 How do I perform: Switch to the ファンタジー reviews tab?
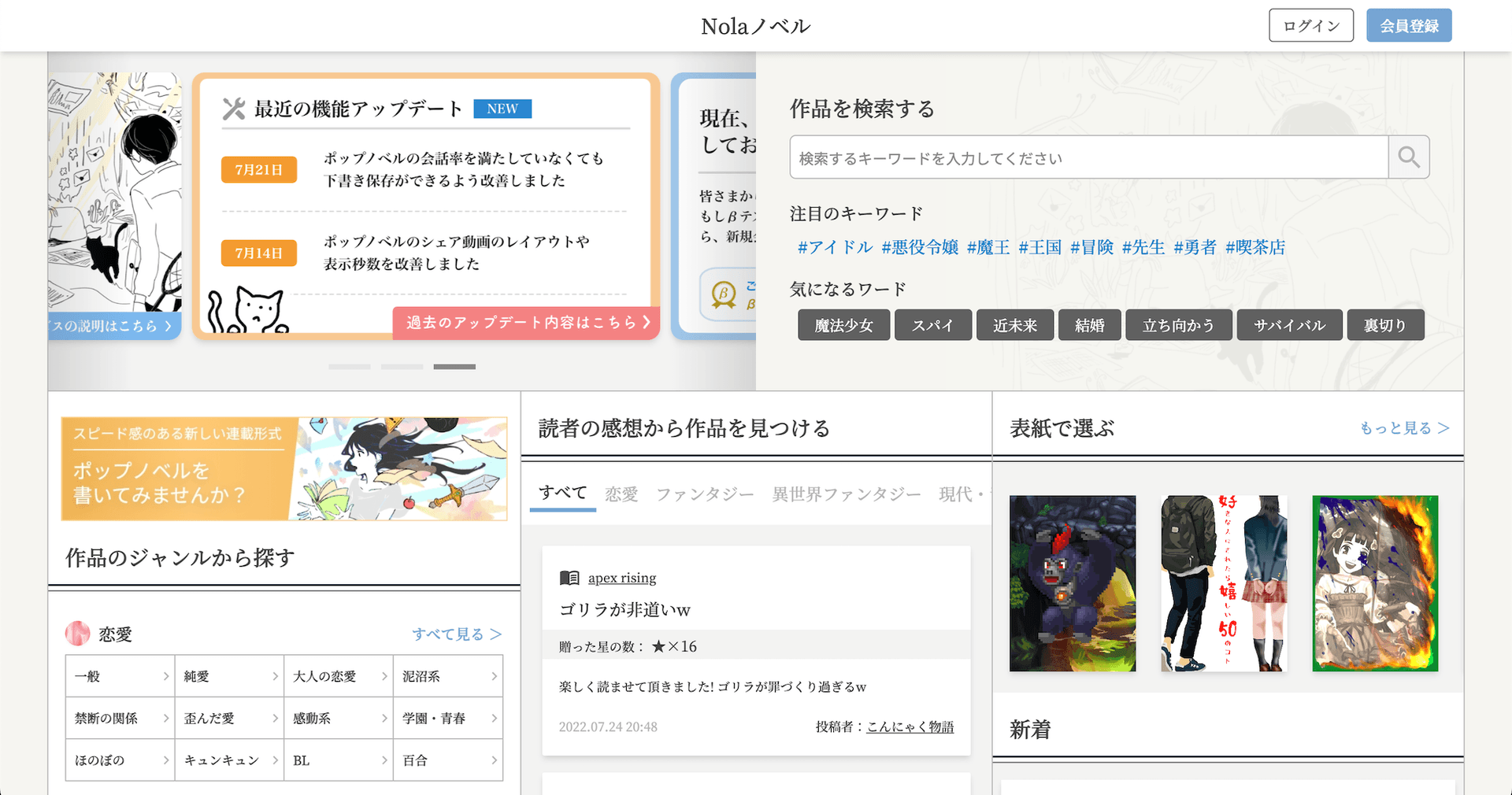(x=703, y=494)
